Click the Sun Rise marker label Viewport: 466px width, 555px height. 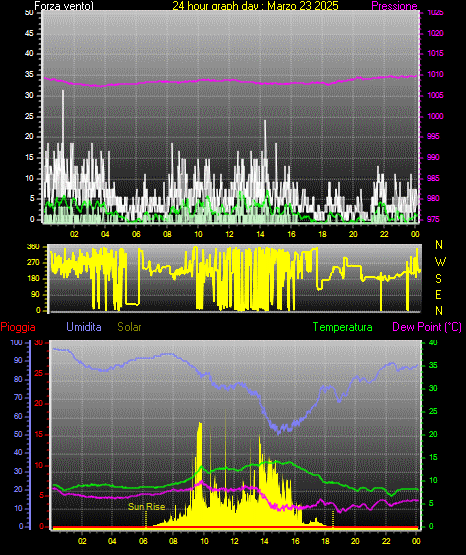pos(146,507)
